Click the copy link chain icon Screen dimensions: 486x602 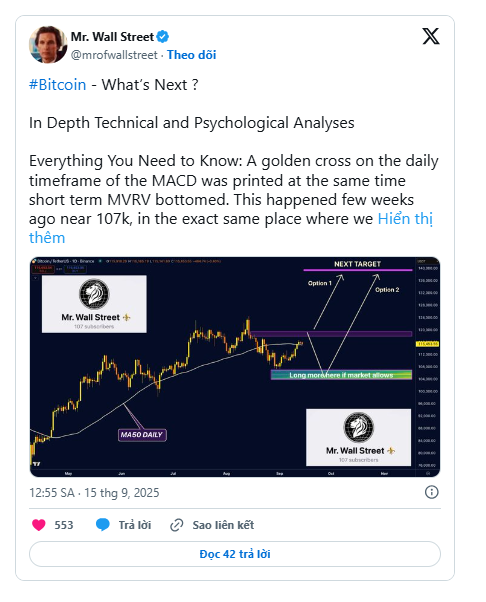[177, 525]
